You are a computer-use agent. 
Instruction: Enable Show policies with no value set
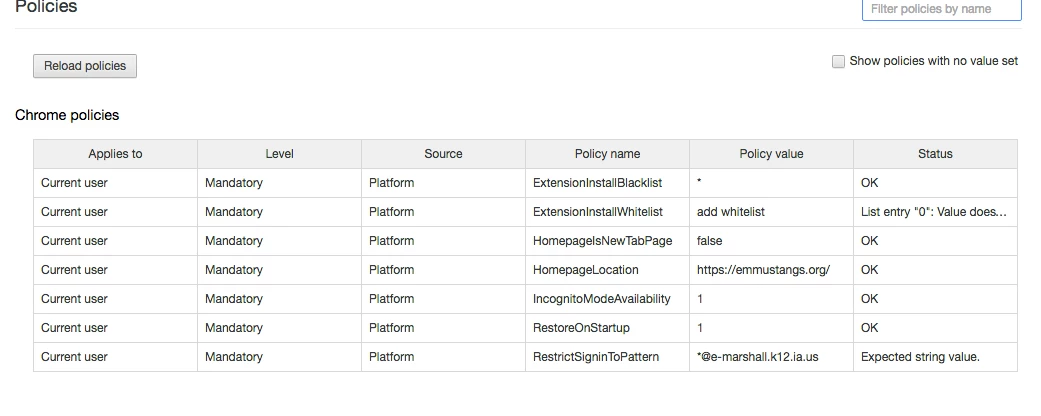coord(839,62)
